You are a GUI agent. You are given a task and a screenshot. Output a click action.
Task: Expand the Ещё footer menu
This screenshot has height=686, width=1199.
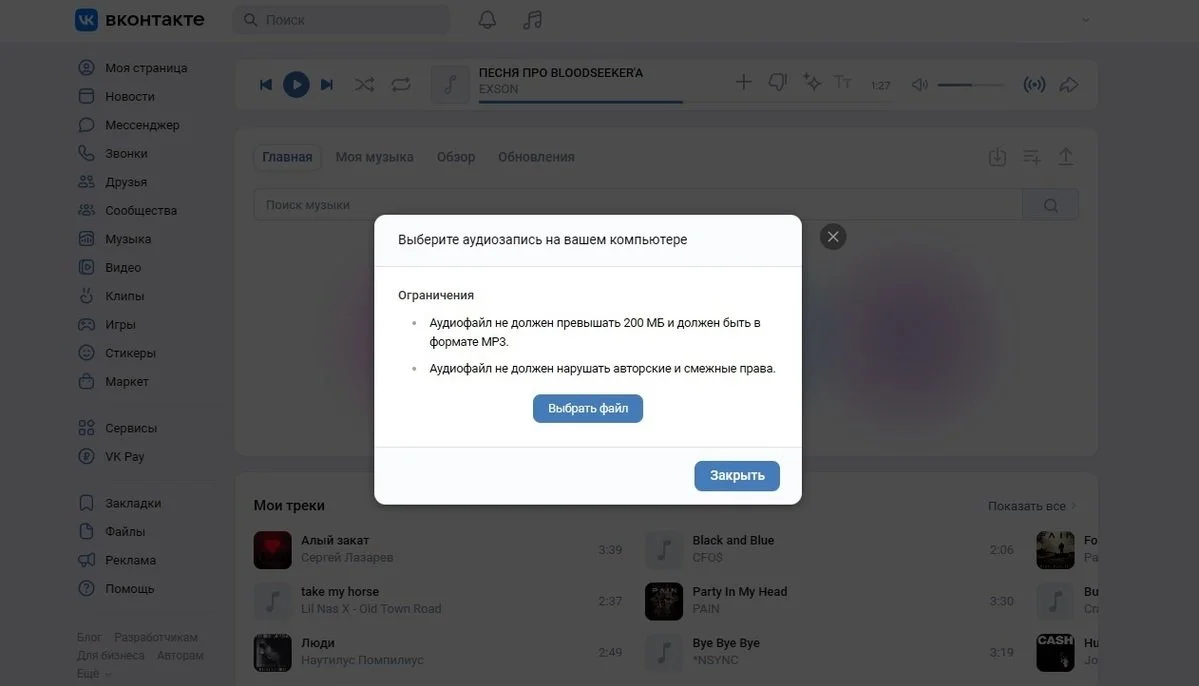[93, 674]
